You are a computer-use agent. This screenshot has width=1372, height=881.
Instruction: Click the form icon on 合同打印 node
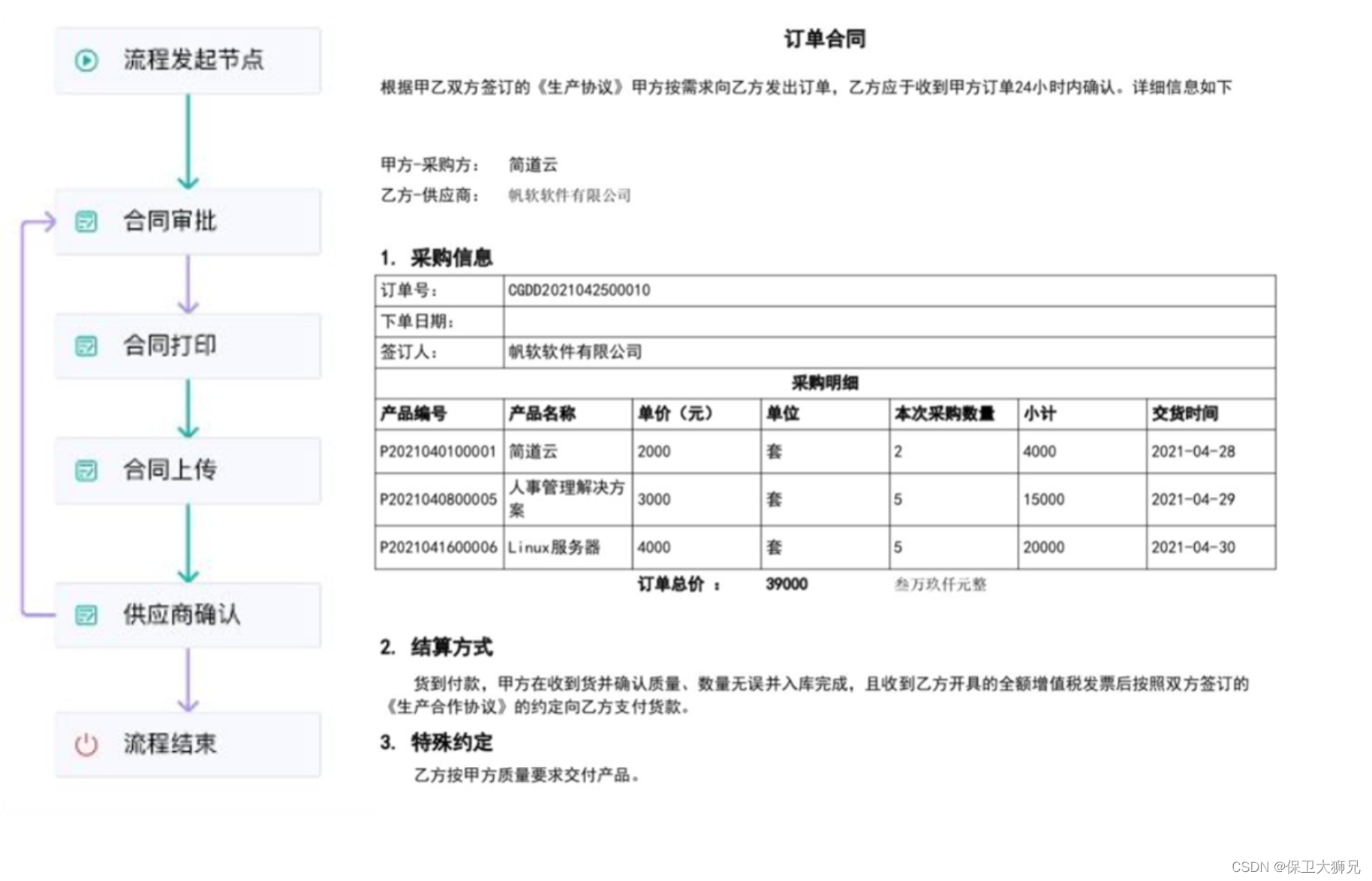point(86,346)
